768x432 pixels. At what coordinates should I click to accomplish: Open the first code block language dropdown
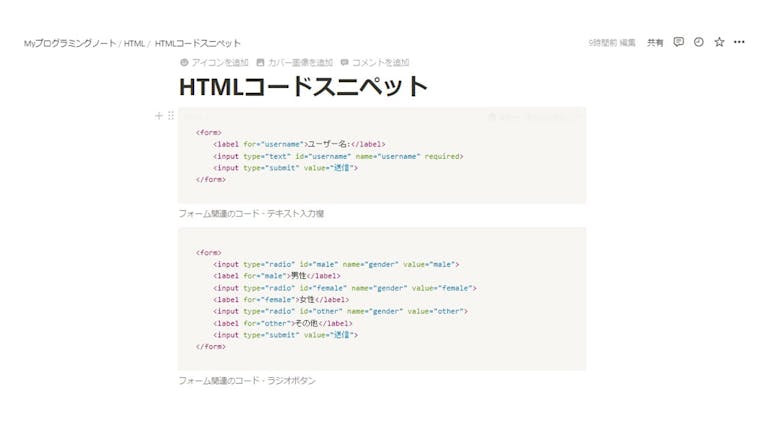[194, 117]
